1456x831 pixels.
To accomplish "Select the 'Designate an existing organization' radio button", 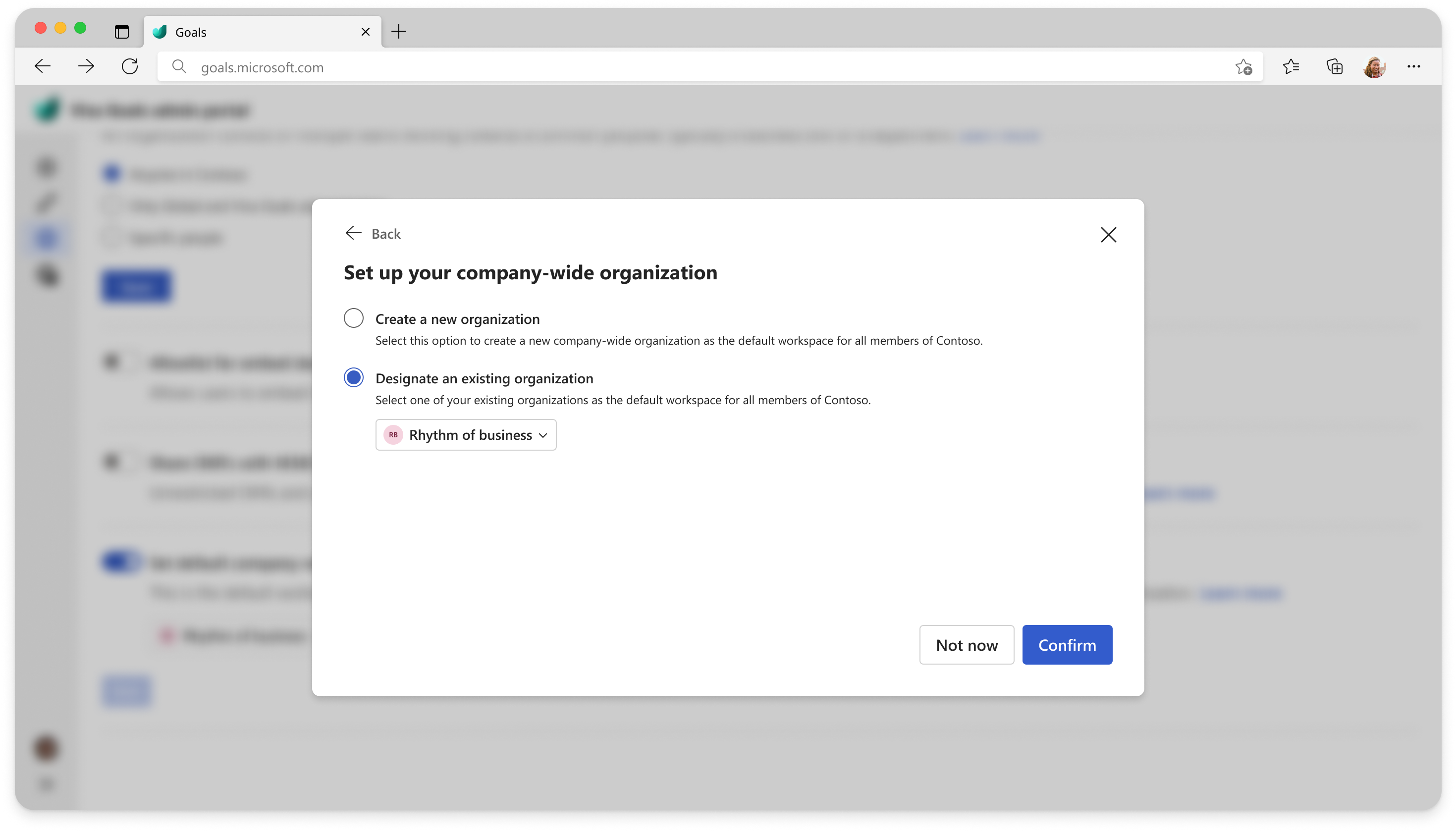I will tap(353, 378).
